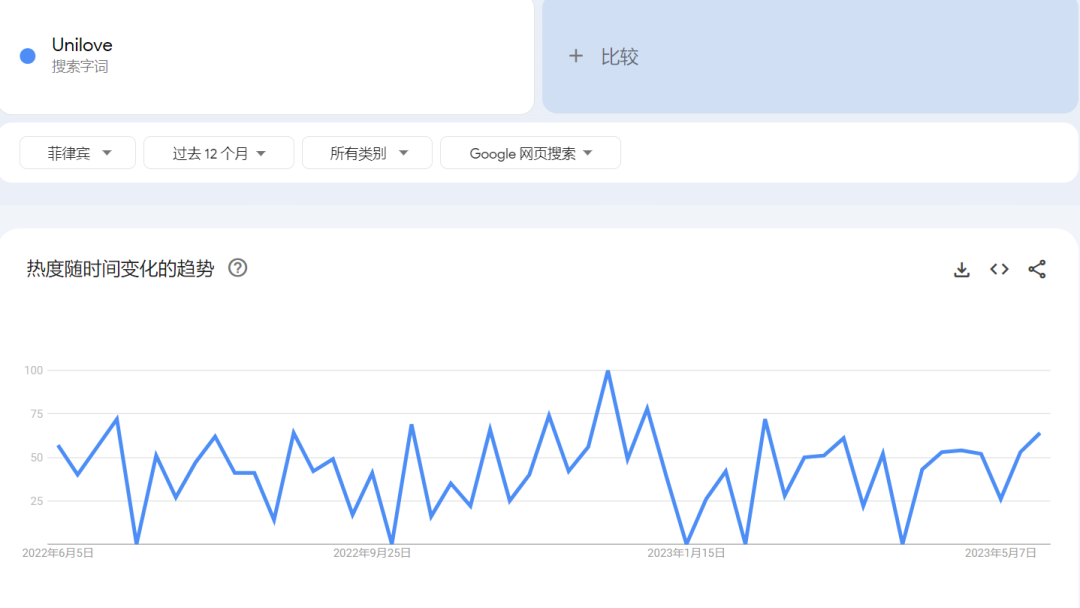The image size is (1080, 608).
Task: Expand the 过去 12 个月 time range dropdown
Action: (x=218, y=153)
